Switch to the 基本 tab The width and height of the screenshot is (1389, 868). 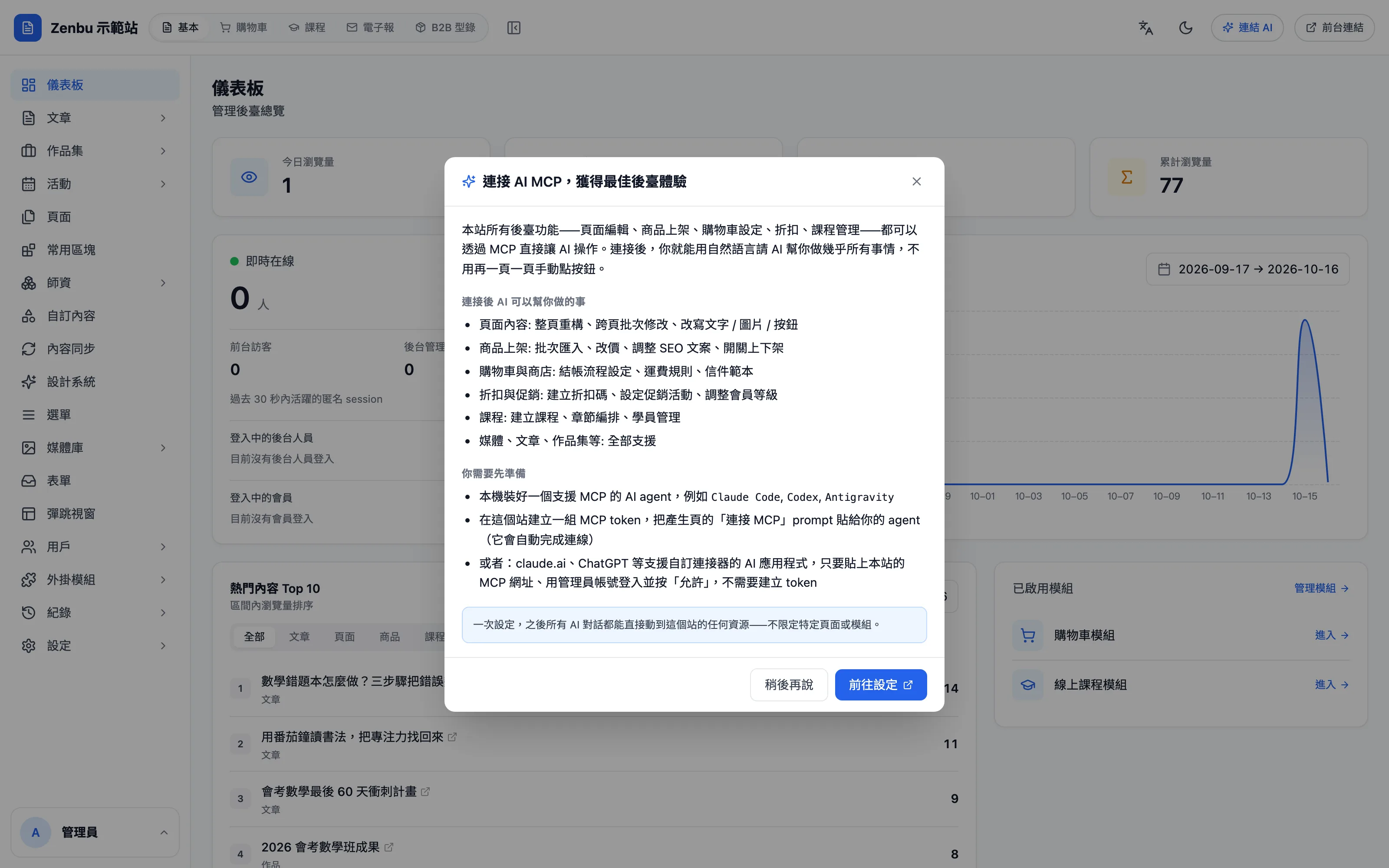(x=180, y=27)
